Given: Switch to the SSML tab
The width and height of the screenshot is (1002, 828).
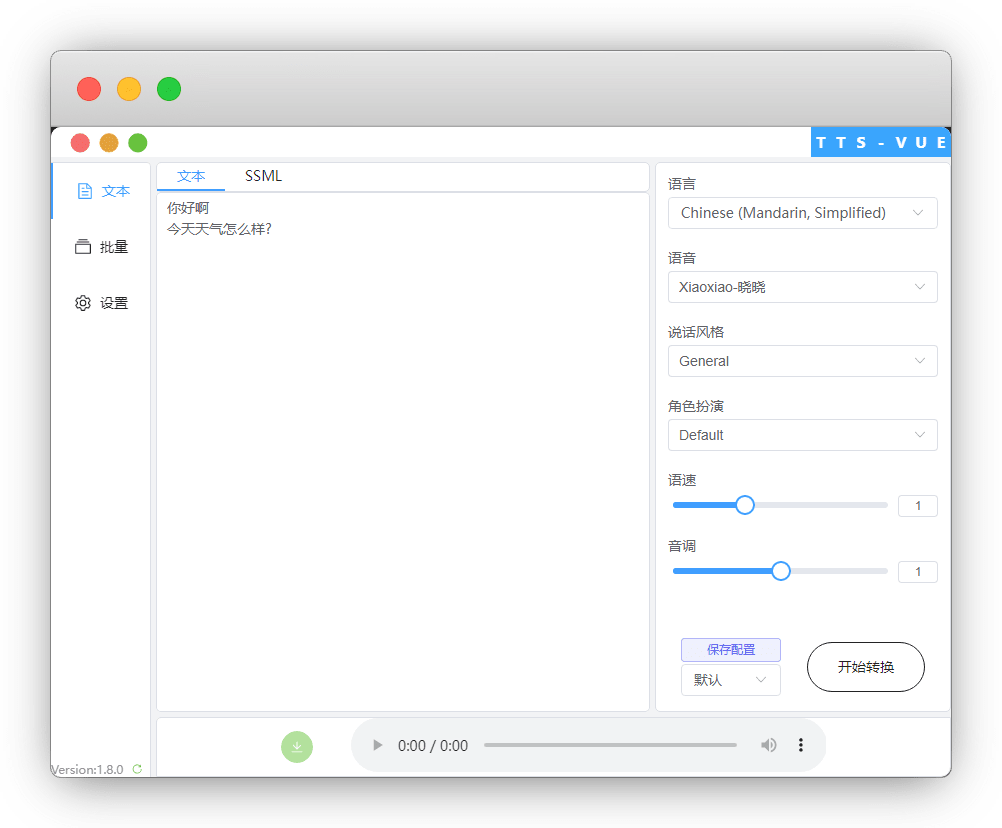Looking at the screenshot, I should 264,176.
